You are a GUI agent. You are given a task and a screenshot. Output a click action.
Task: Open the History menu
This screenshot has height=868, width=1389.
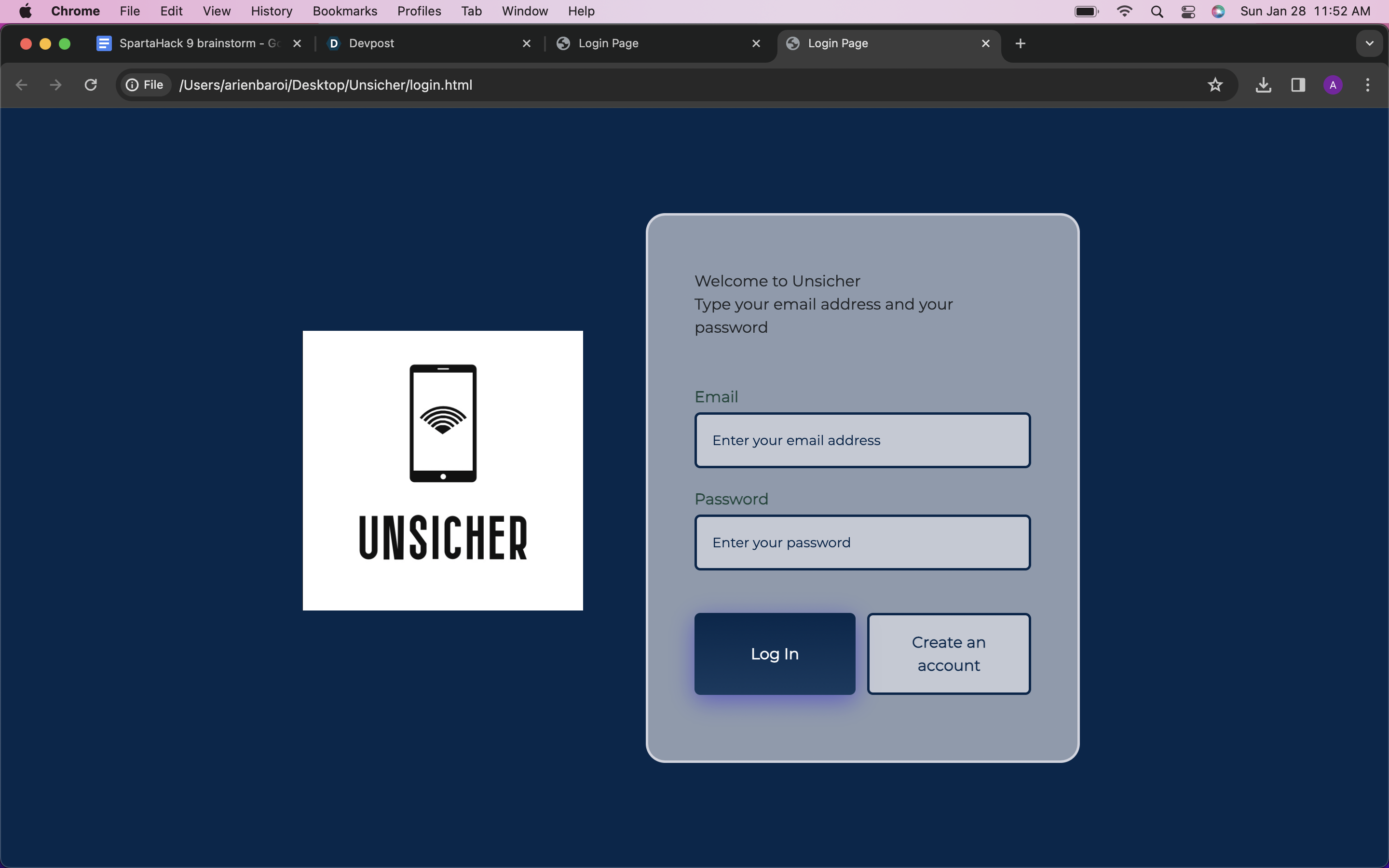pyautogui.click(x=272, y=12)
